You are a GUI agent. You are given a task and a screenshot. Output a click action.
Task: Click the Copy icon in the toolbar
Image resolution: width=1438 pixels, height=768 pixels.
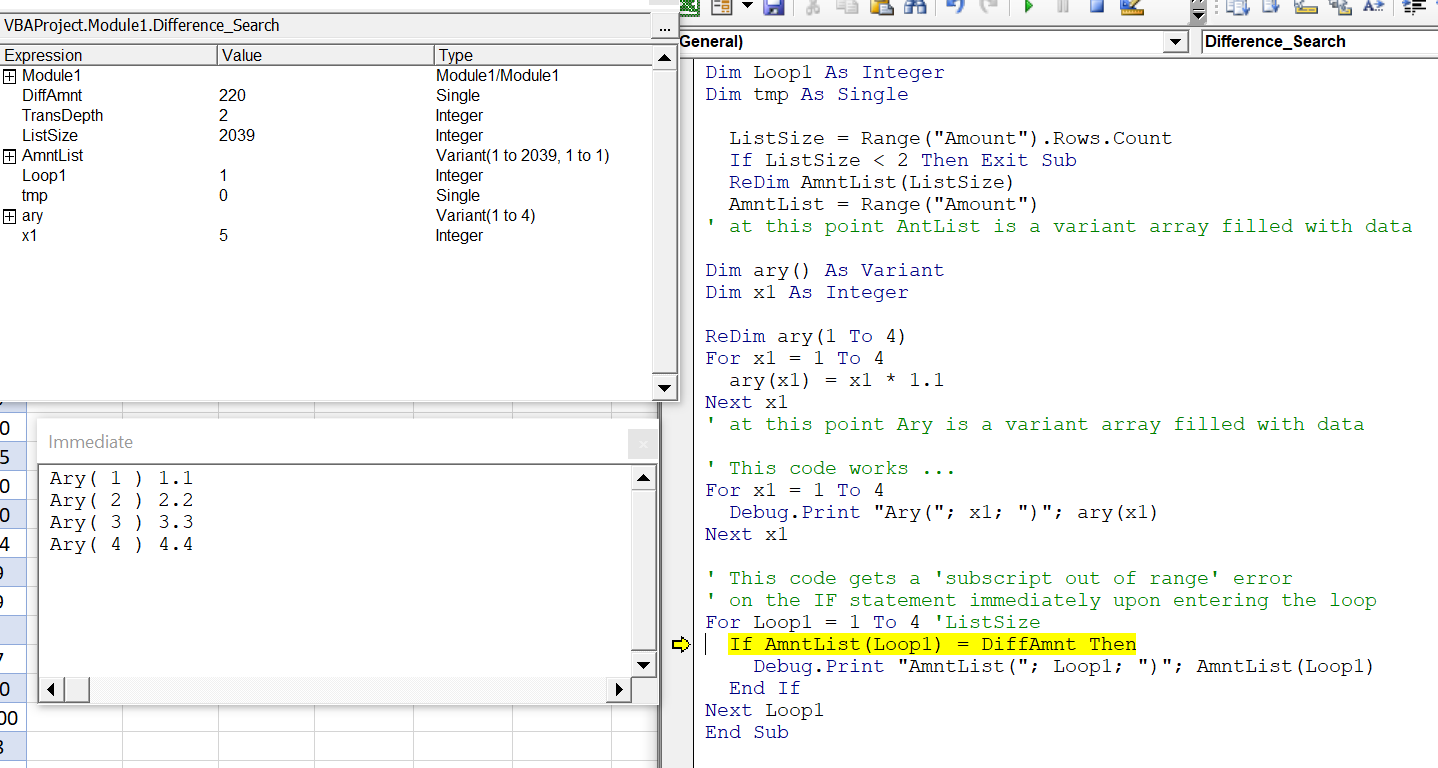tap(847, 6)
